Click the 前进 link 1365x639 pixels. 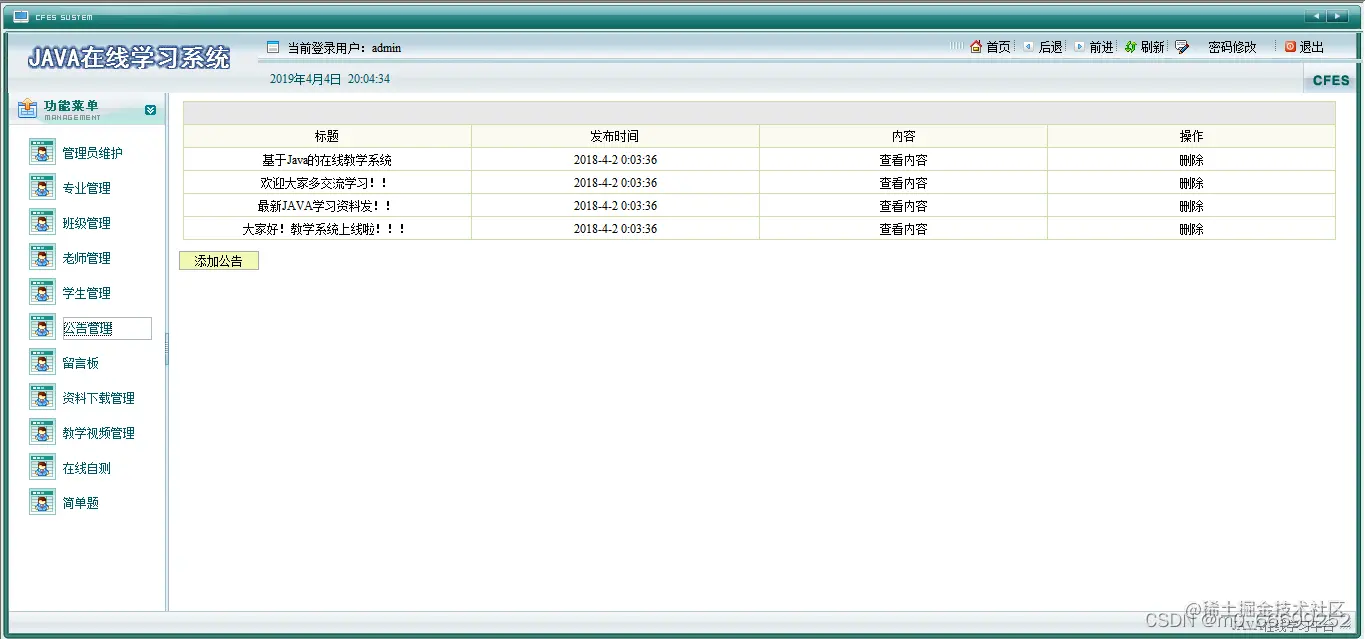click(1101, 47)
